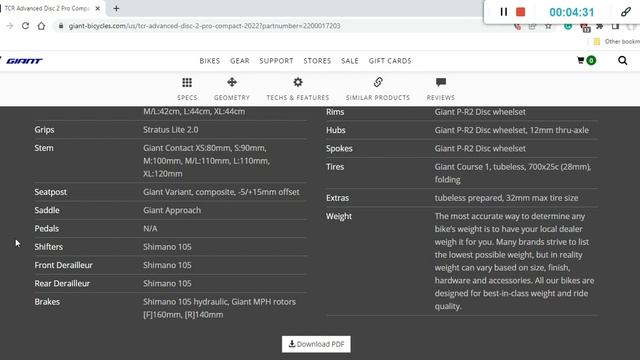This screenshot has height=360, width=640.
Task: Select the Weight label
Action: 339,216
